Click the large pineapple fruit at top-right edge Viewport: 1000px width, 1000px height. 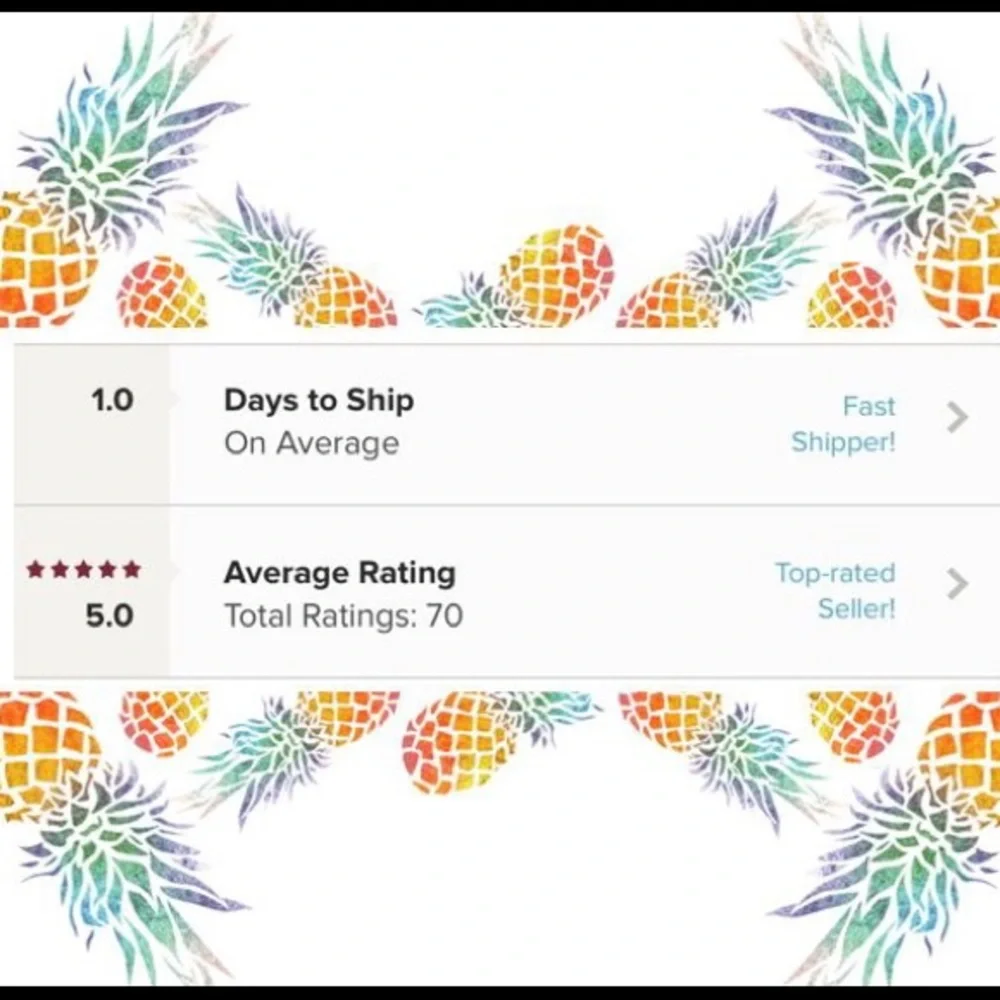pos(958,262)
